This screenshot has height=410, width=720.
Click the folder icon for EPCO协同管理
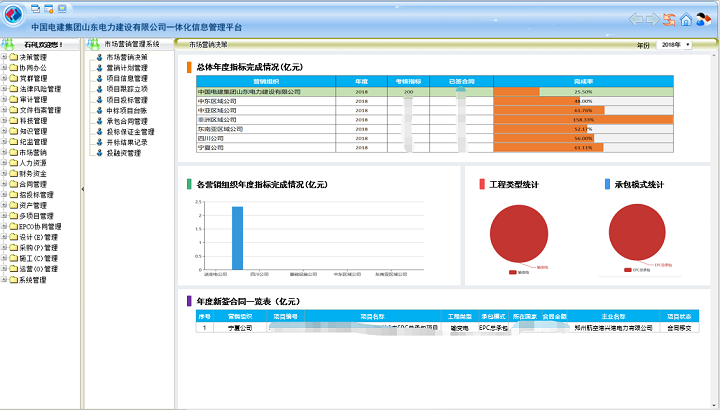pos(14,226)
